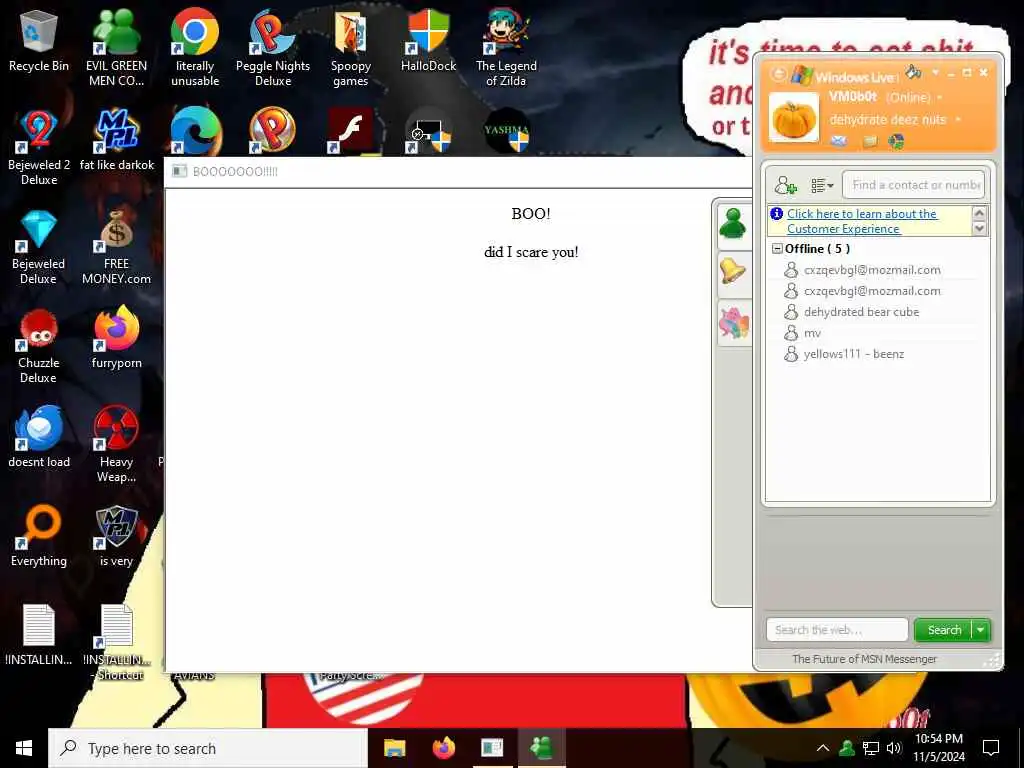Select the Flash Player desktop shortcut
Image resolution: width=1024 pixels, height=768 pixels.
351,131
